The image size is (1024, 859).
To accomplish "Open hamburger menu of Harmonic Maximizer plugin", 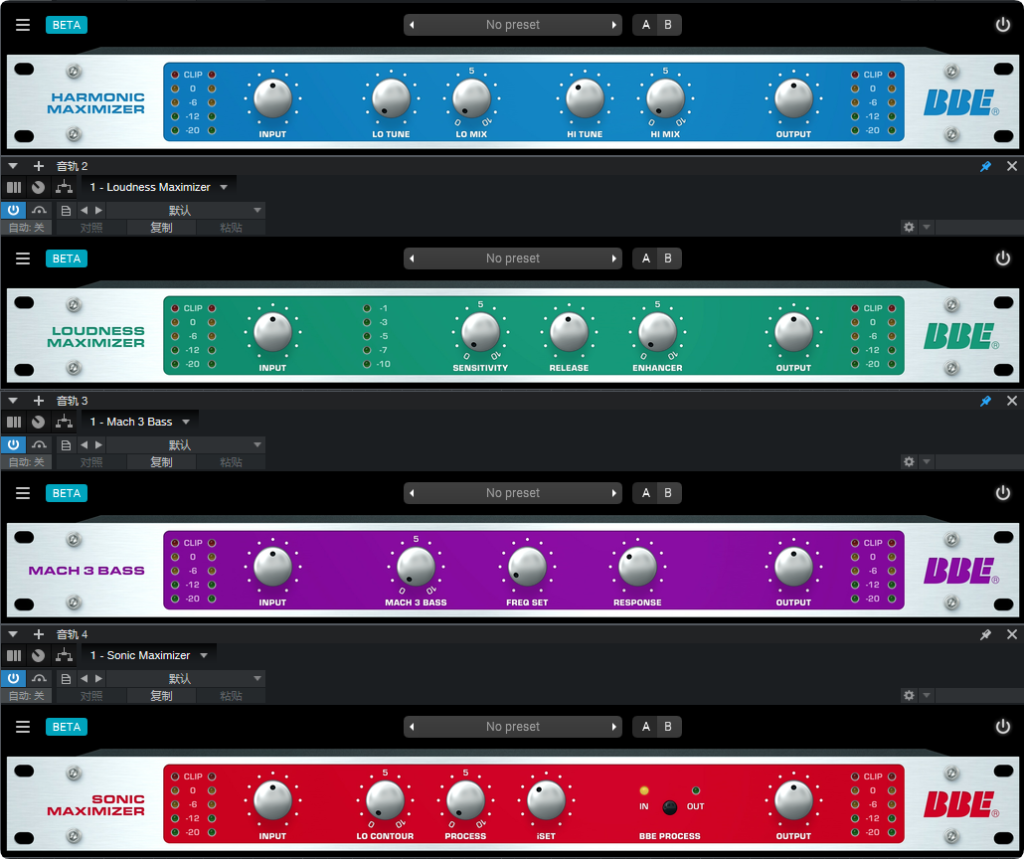I will tap(23, 25).
